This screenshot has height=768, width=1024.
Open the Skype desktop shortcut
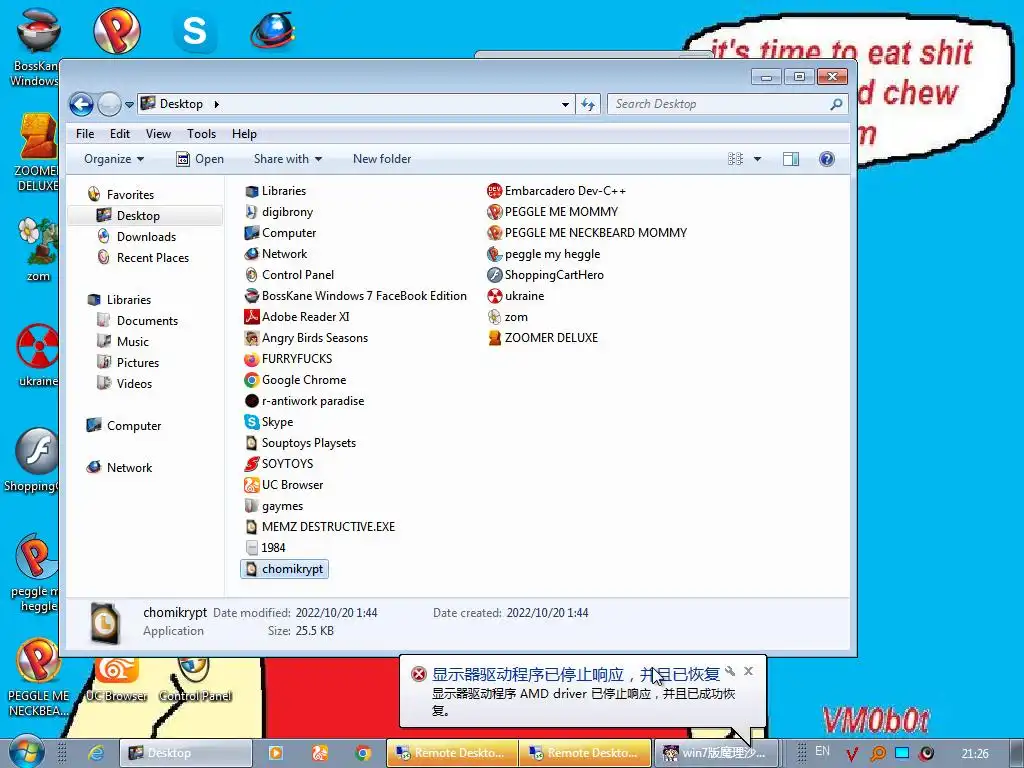(195, 31)
